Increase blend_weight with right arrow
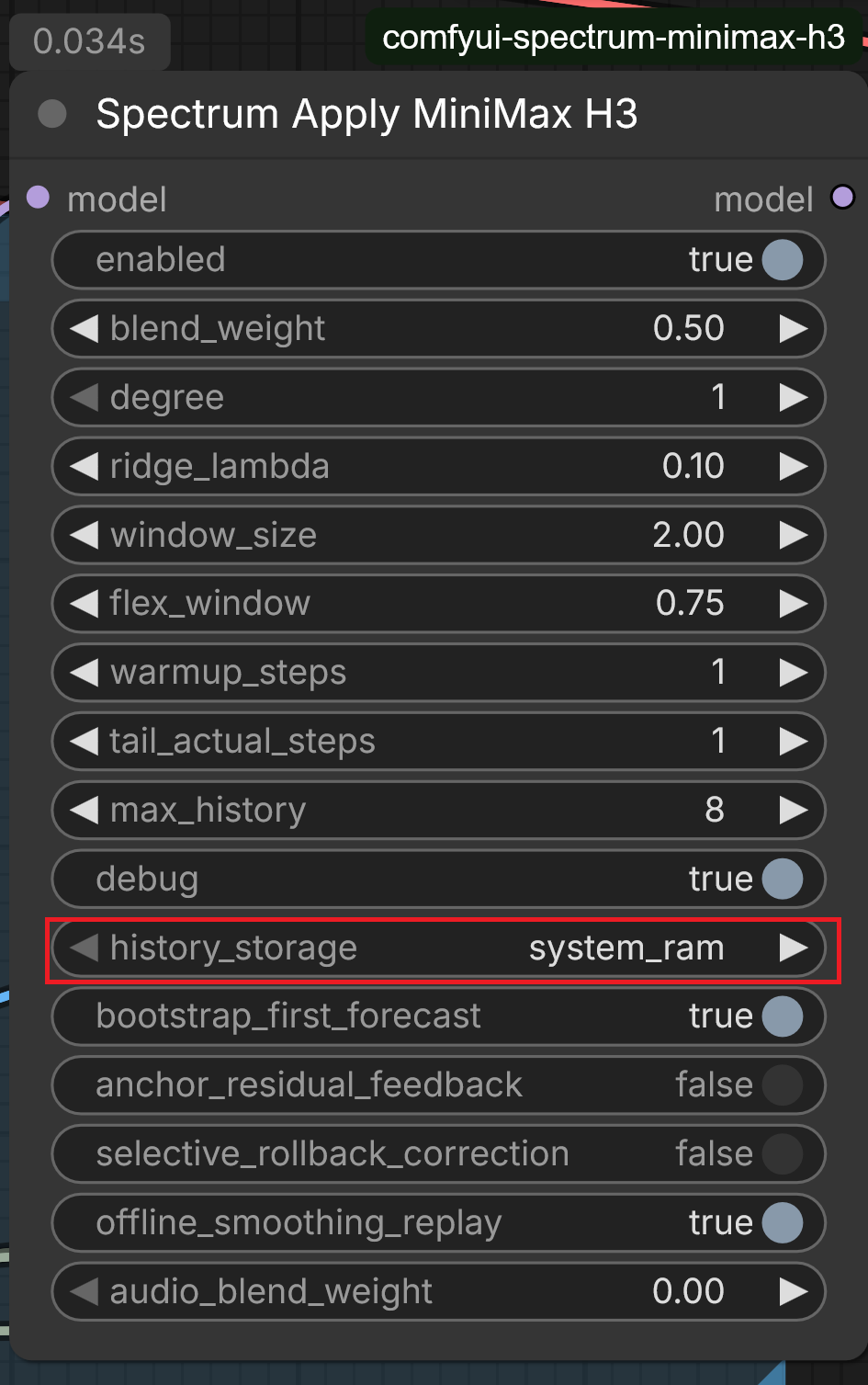868x1385 pixels. click(793, 329)
